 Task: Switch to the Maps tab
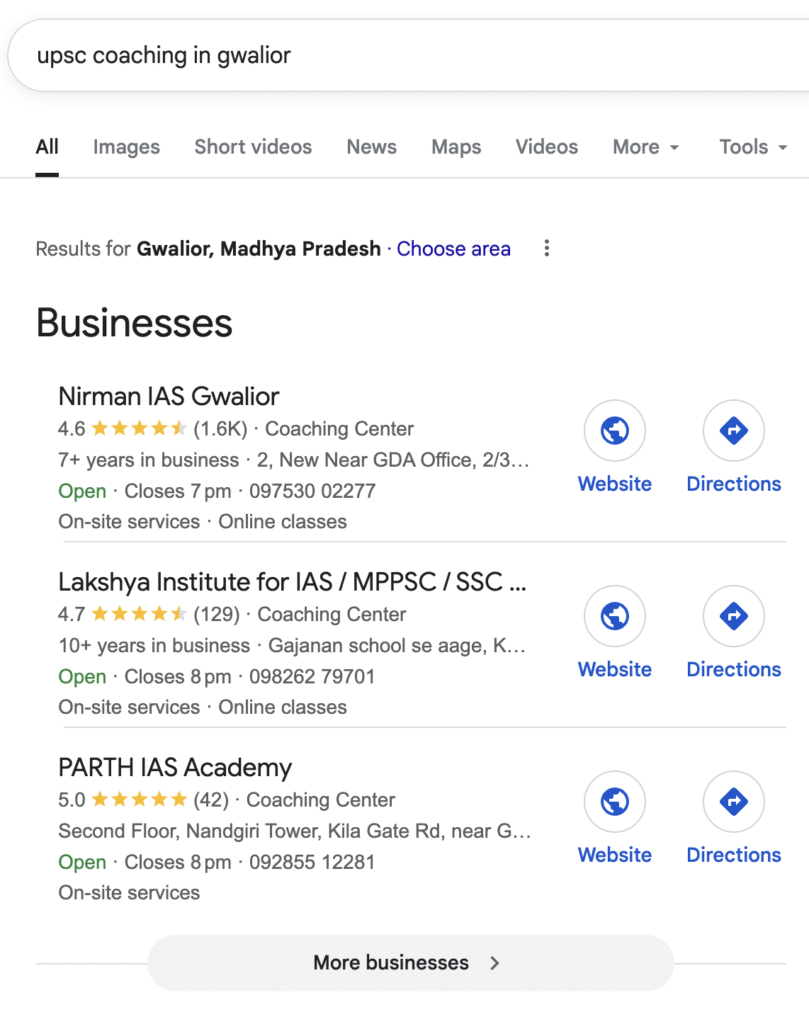point(456,147)
